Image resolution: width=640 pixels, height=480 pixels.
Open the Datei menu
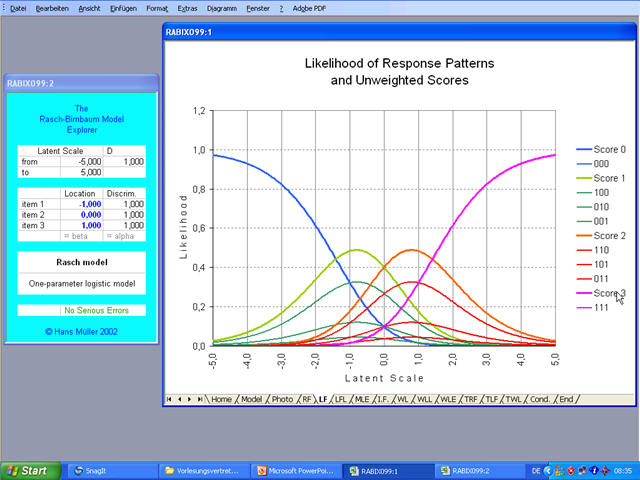pyautogui.click(x=18, y=7)
